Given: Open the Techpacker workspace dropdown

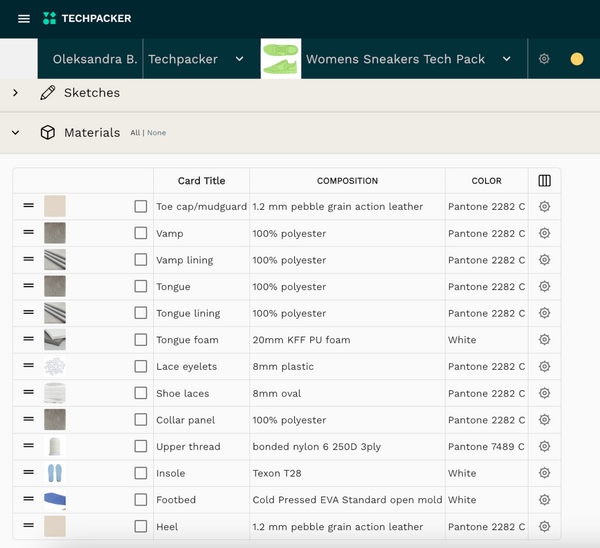Looking at the screenshot, I should (x=239, y=59).
